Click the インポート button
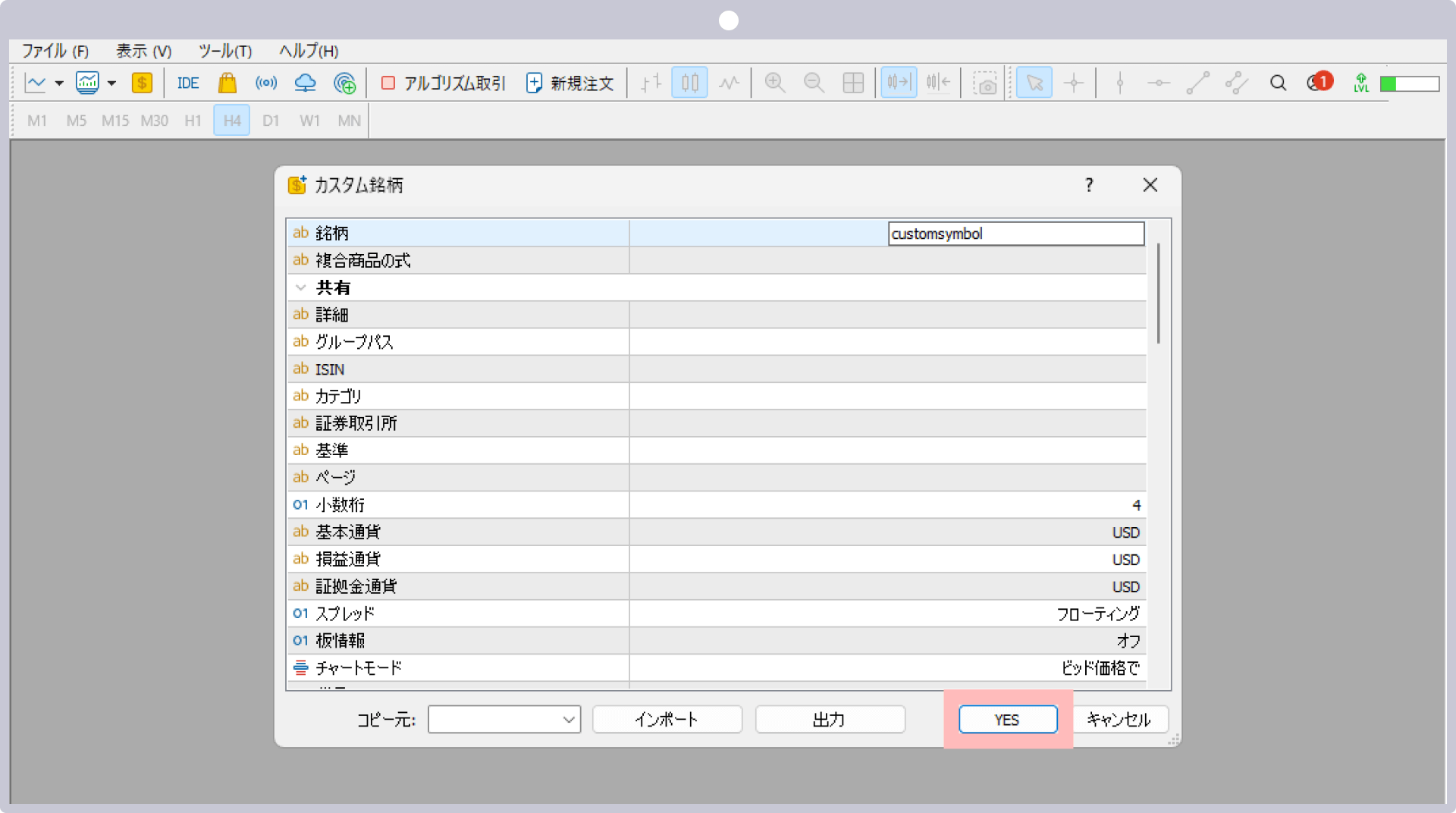 [667, 719]
